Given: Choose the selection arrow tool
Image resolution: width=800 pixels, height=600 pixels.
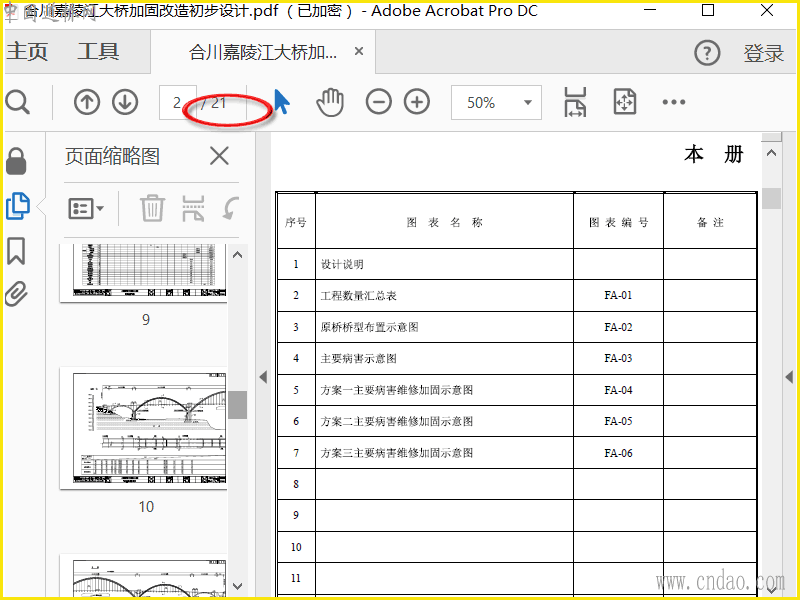Looking at the screenshot, I should [x=282, y=102].
